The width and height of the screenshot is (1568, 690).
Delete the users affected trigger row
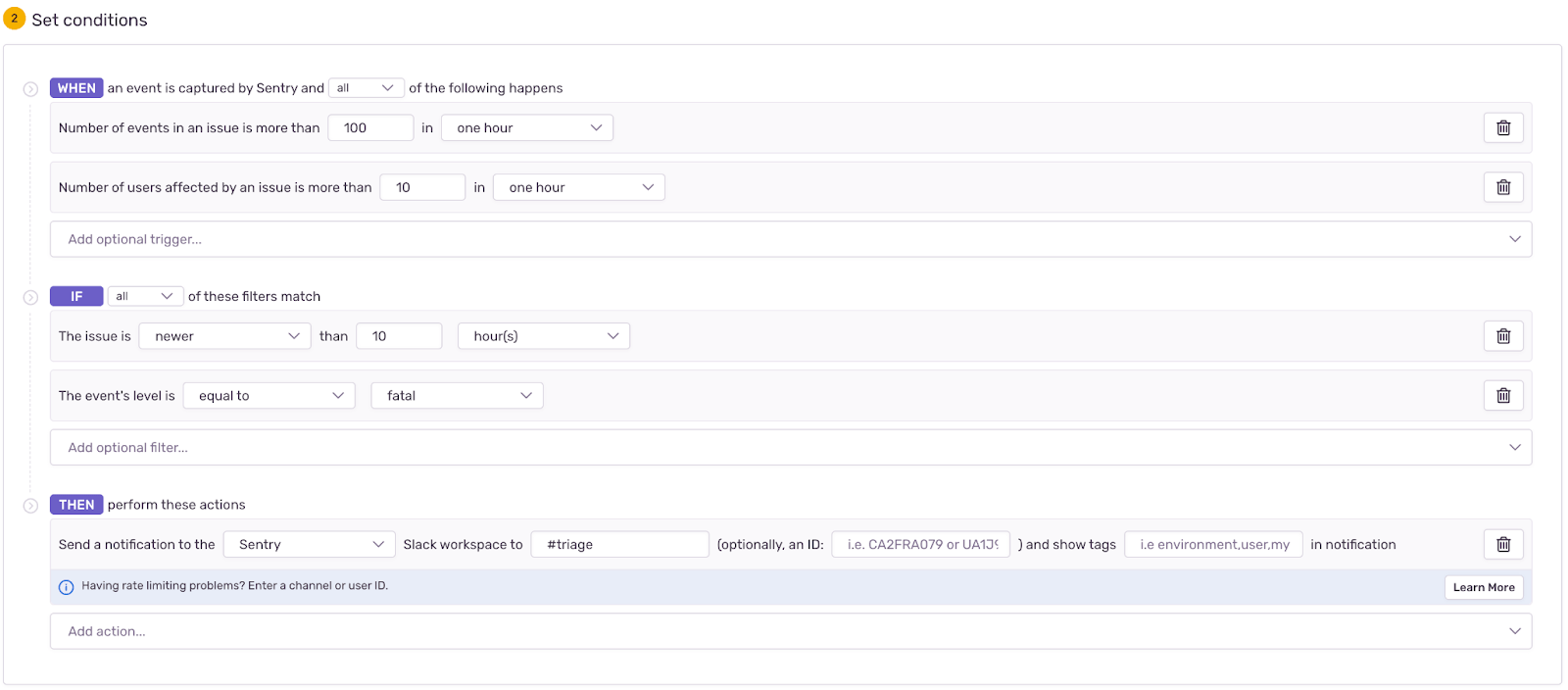[x=1503, y=187]
